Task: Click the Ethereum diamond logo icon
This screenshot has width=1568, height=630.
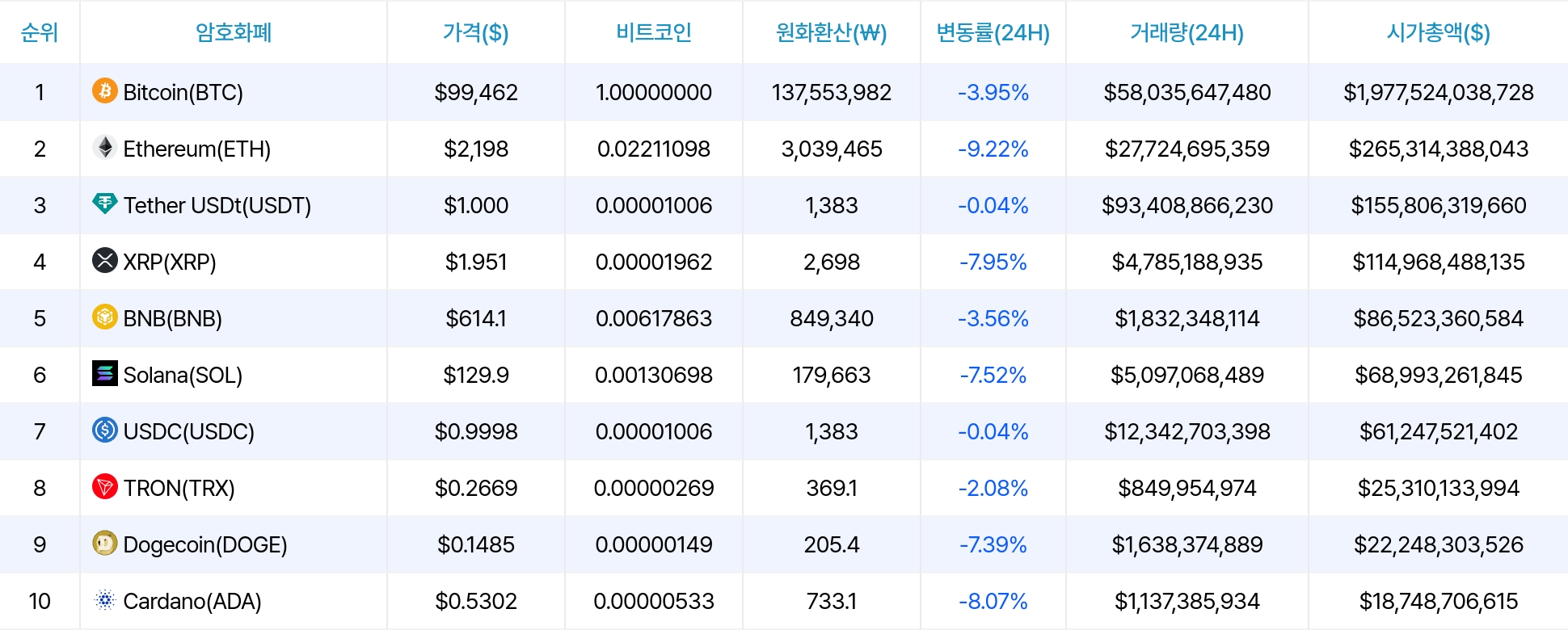Action: [x=104, y=148]
